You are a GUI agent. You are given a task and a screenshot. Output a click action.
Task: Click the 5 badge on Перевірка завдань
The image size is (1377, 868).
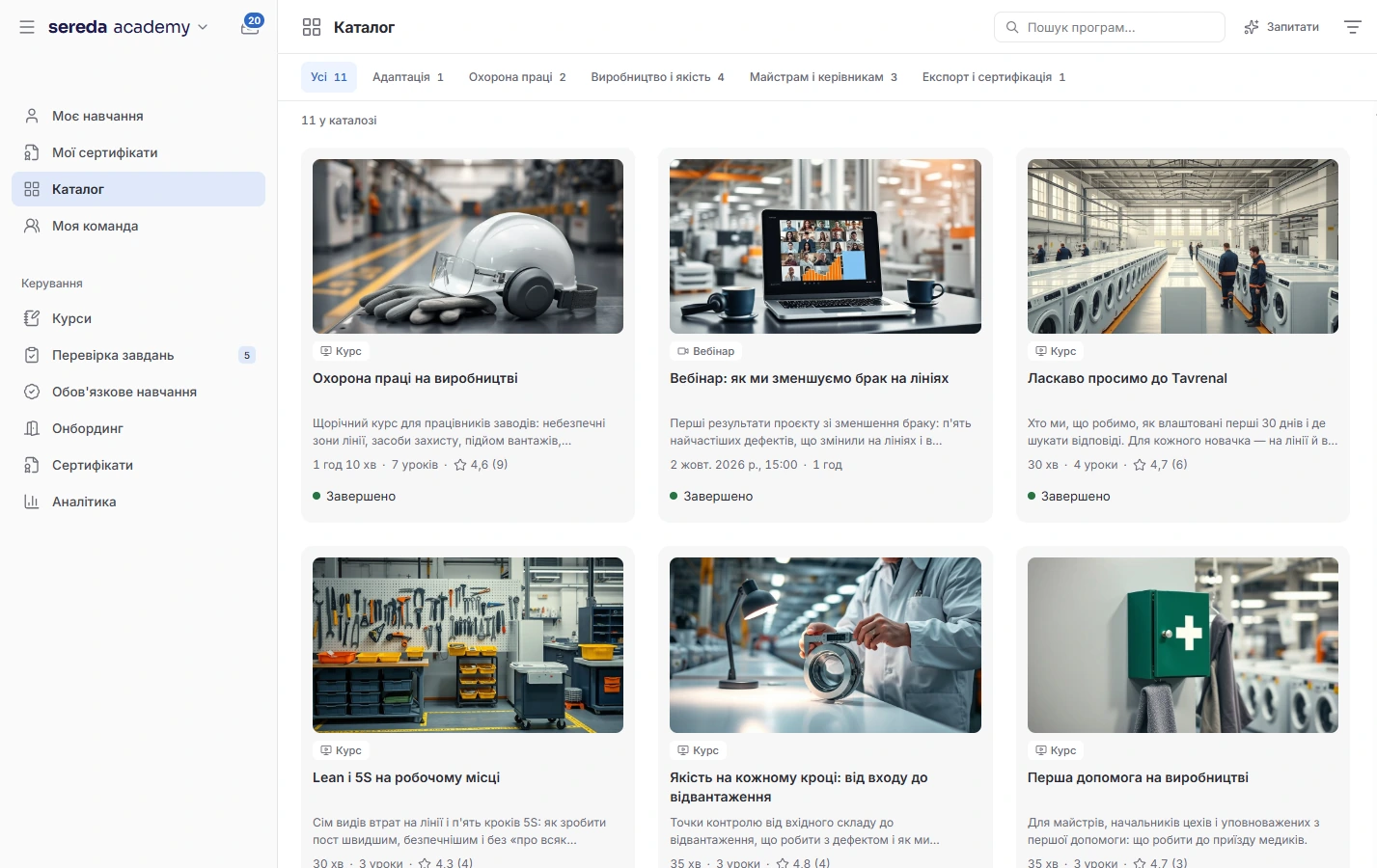[x=247, y=355]
